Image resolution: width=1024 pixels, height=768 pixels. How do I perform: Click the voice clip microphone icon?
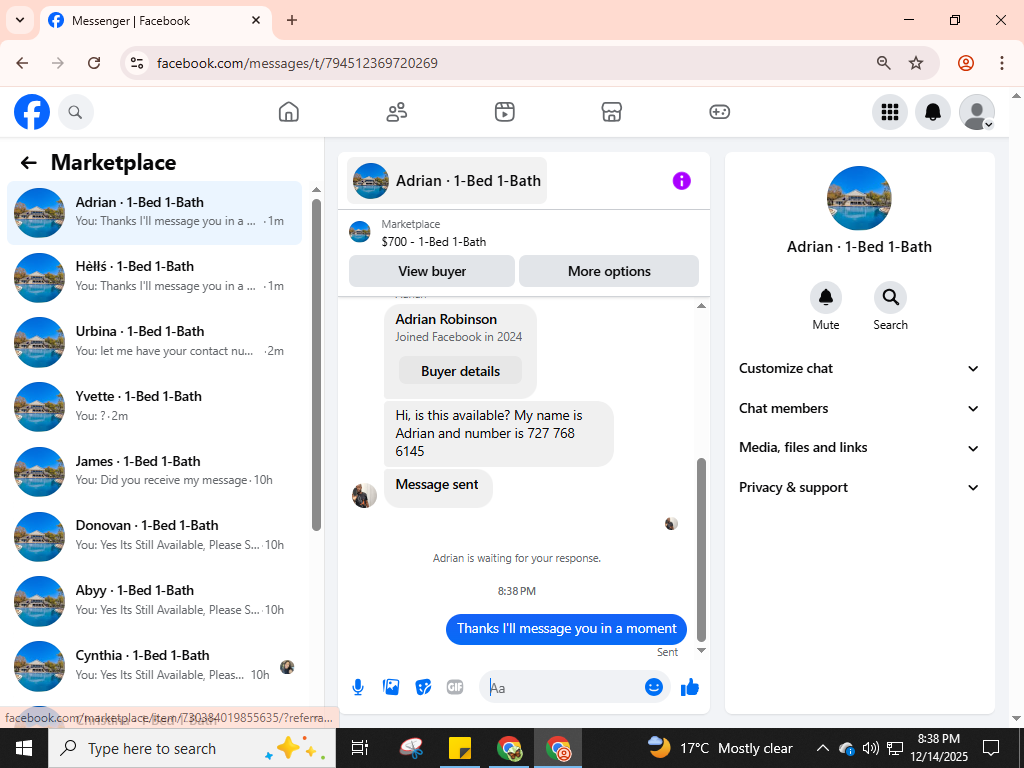pos(358,687)
